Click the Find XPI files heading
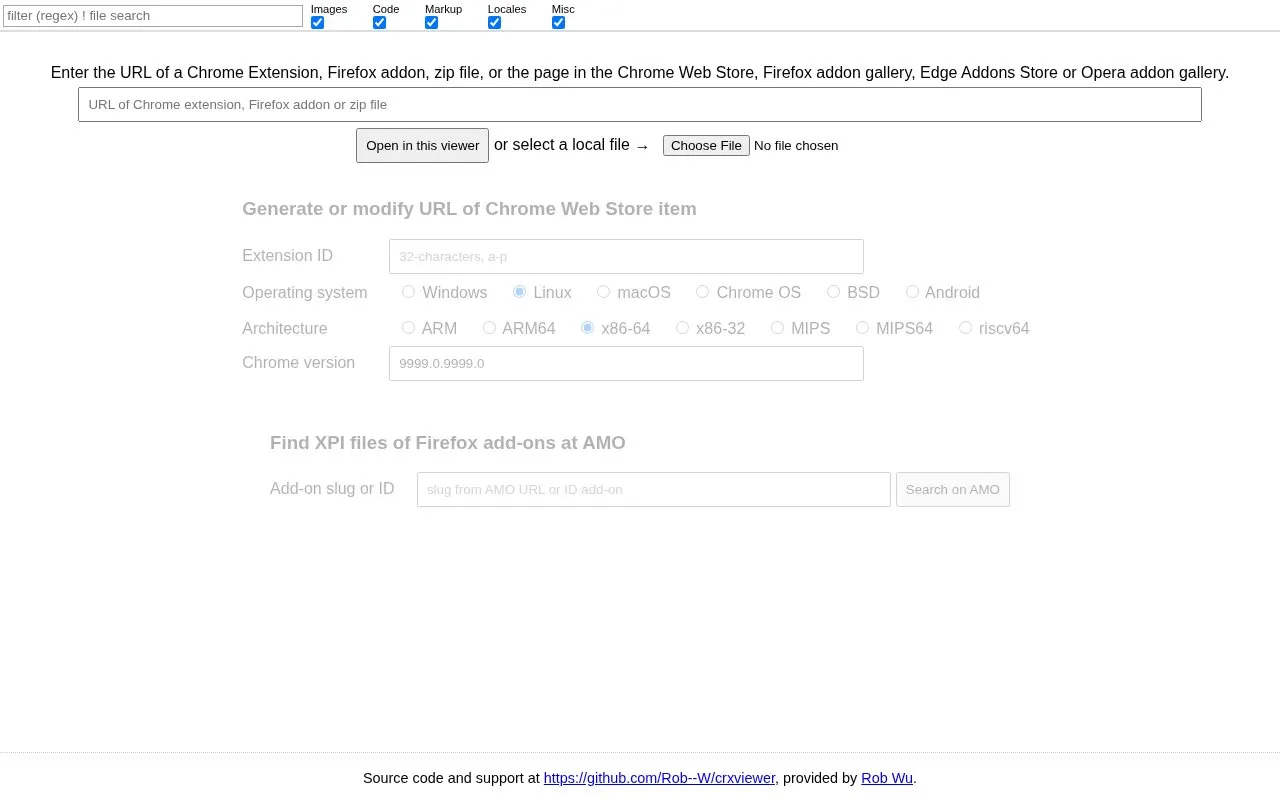Screen dimensions: 1280x800 pyautogui.click(x=448, y=443)
